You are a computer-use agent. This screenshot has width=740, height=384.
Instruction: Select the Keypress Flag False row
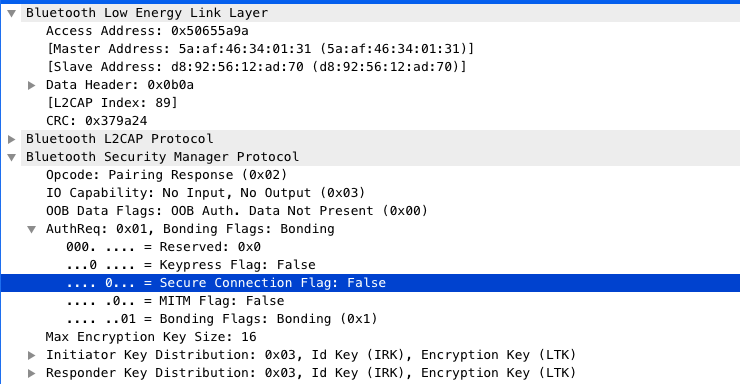(370, 265)
